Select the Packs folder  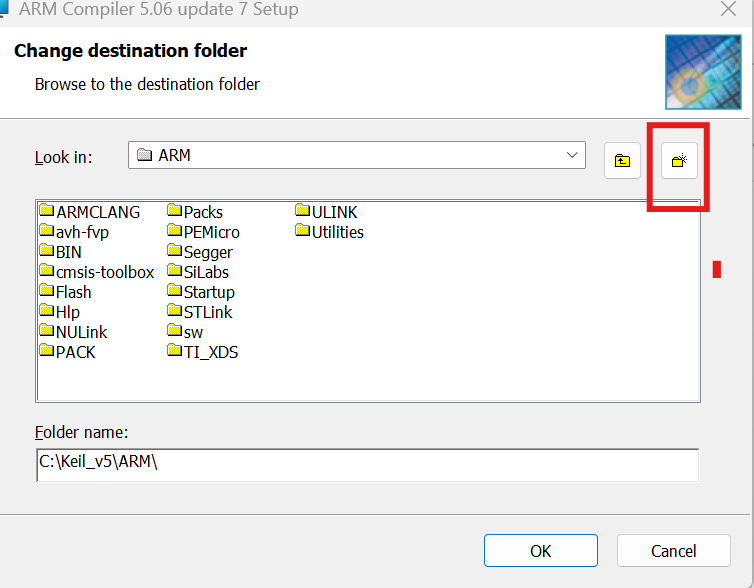(195, 212)
